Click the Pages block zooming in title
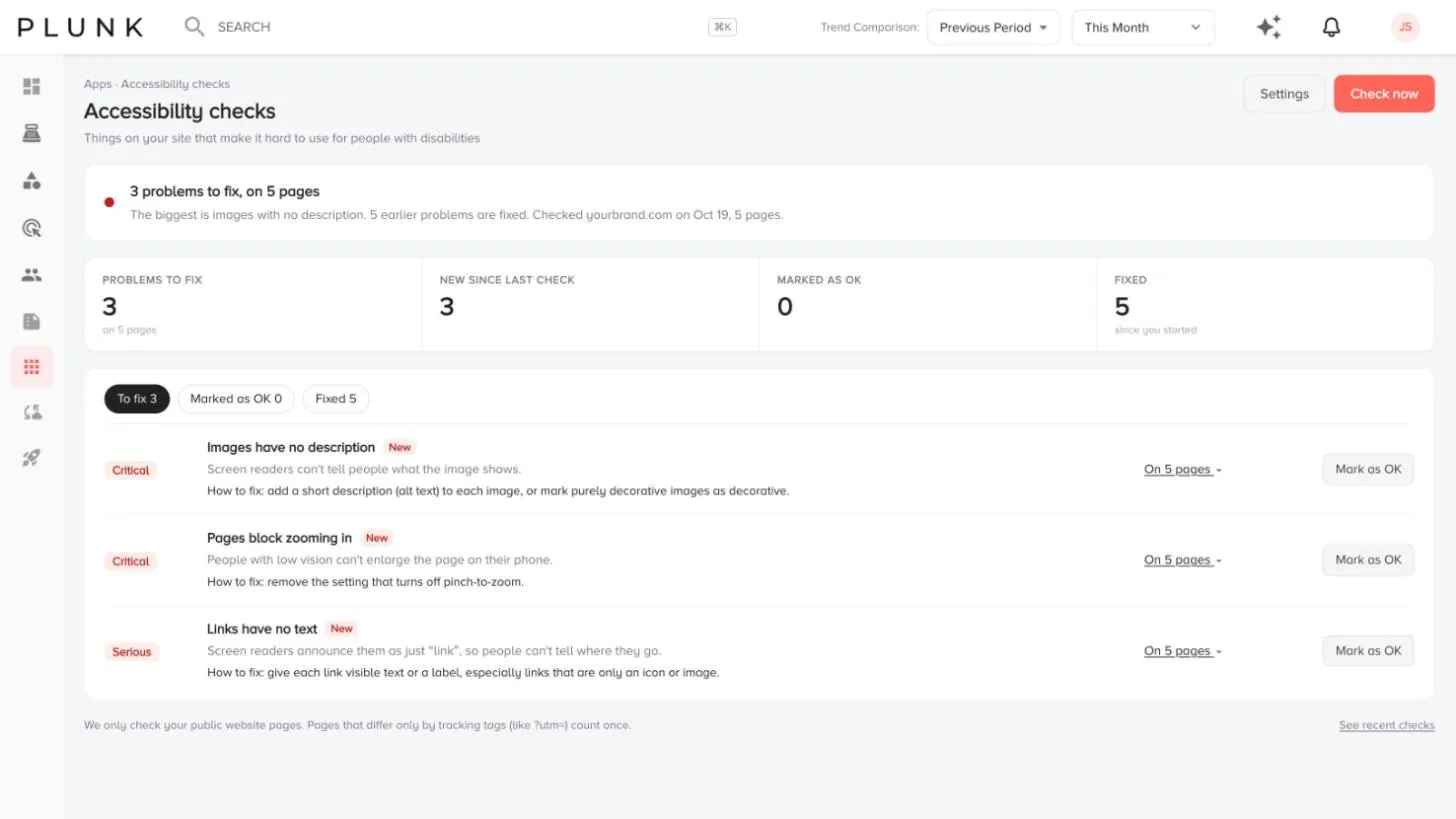 [x=279, y=538]
